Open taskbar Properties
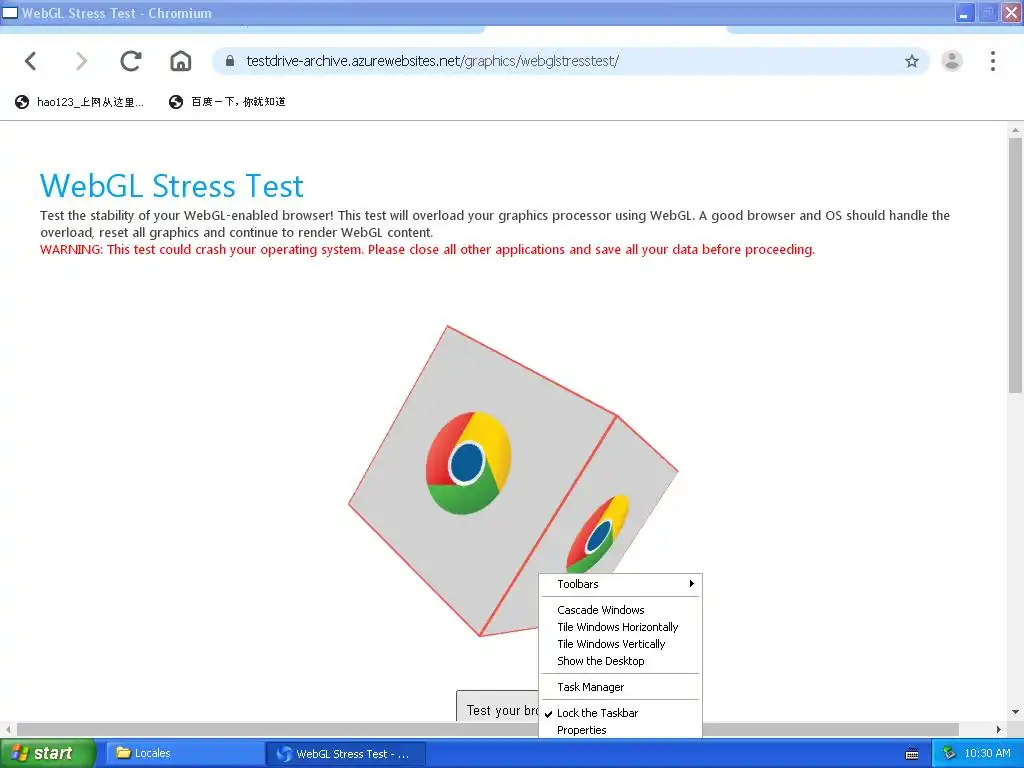This screenshot has width=1024, height=768. pos(620,730)
